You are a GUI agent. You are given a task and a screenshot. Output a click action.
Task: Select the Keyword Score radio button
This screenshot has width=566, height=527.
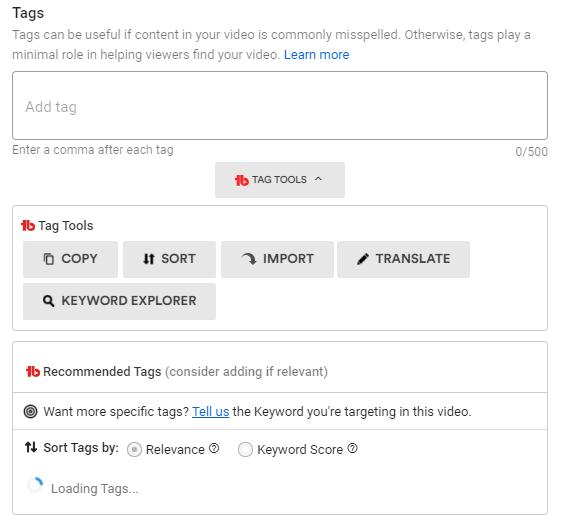pos(245,449)
